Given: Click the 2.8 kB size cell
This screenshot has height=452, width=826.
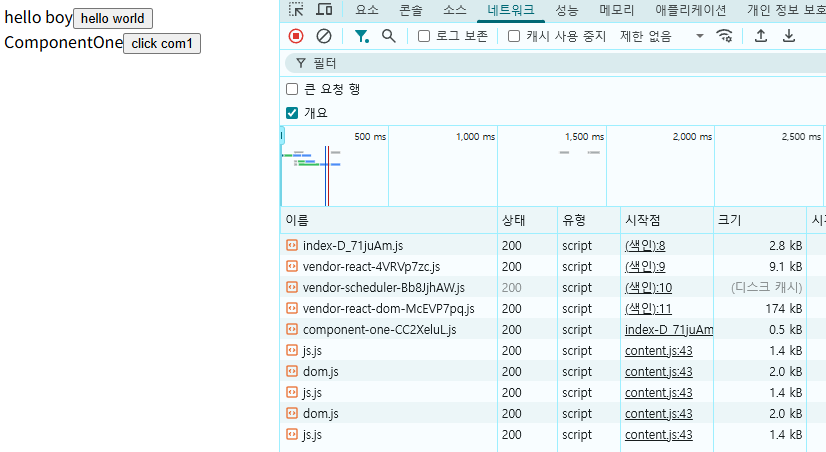Looking at the screenshot, I should [x=760, y=245].
